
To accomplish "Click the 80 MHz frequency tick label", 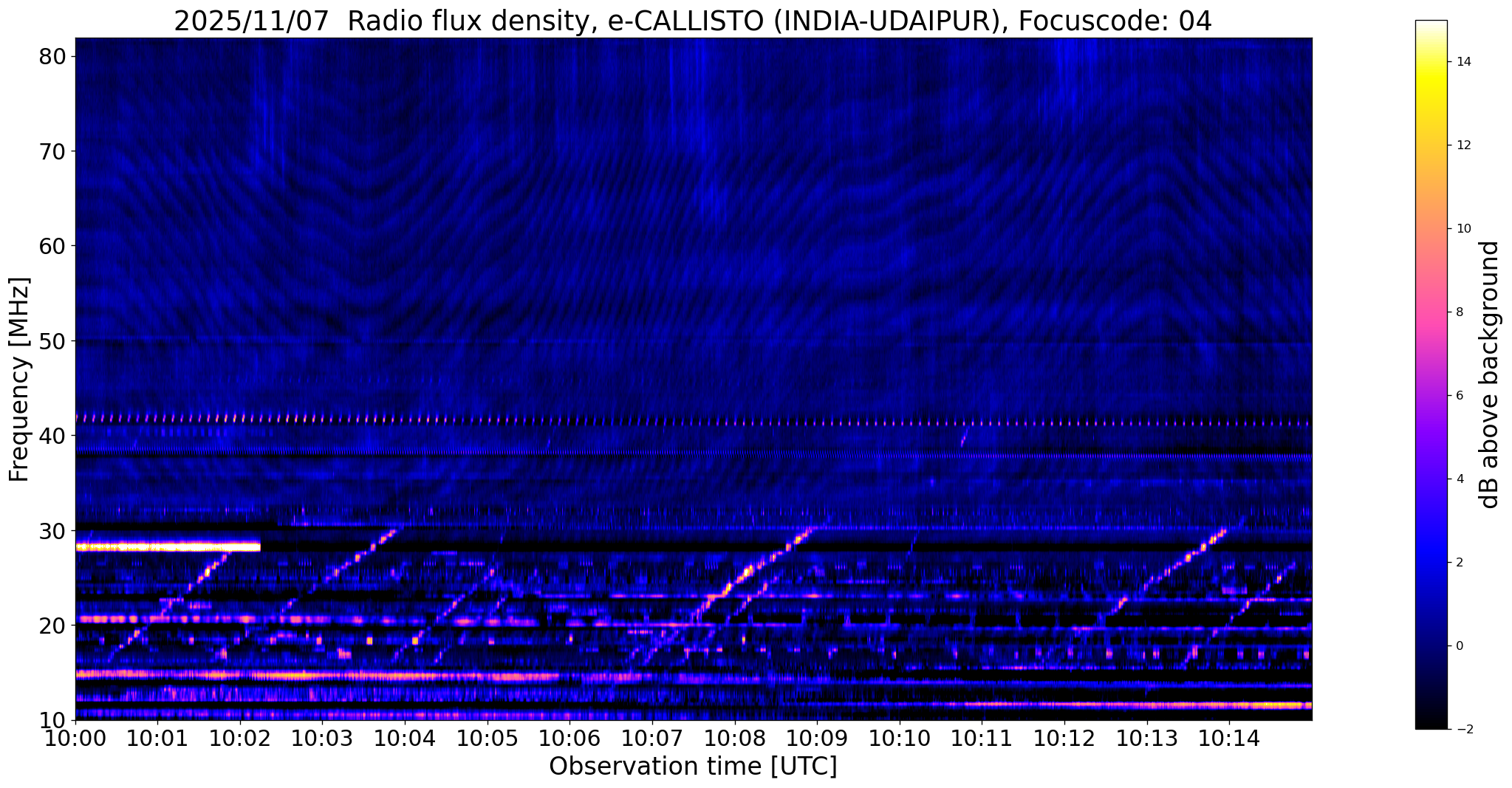I will click(x=52, y=56).
